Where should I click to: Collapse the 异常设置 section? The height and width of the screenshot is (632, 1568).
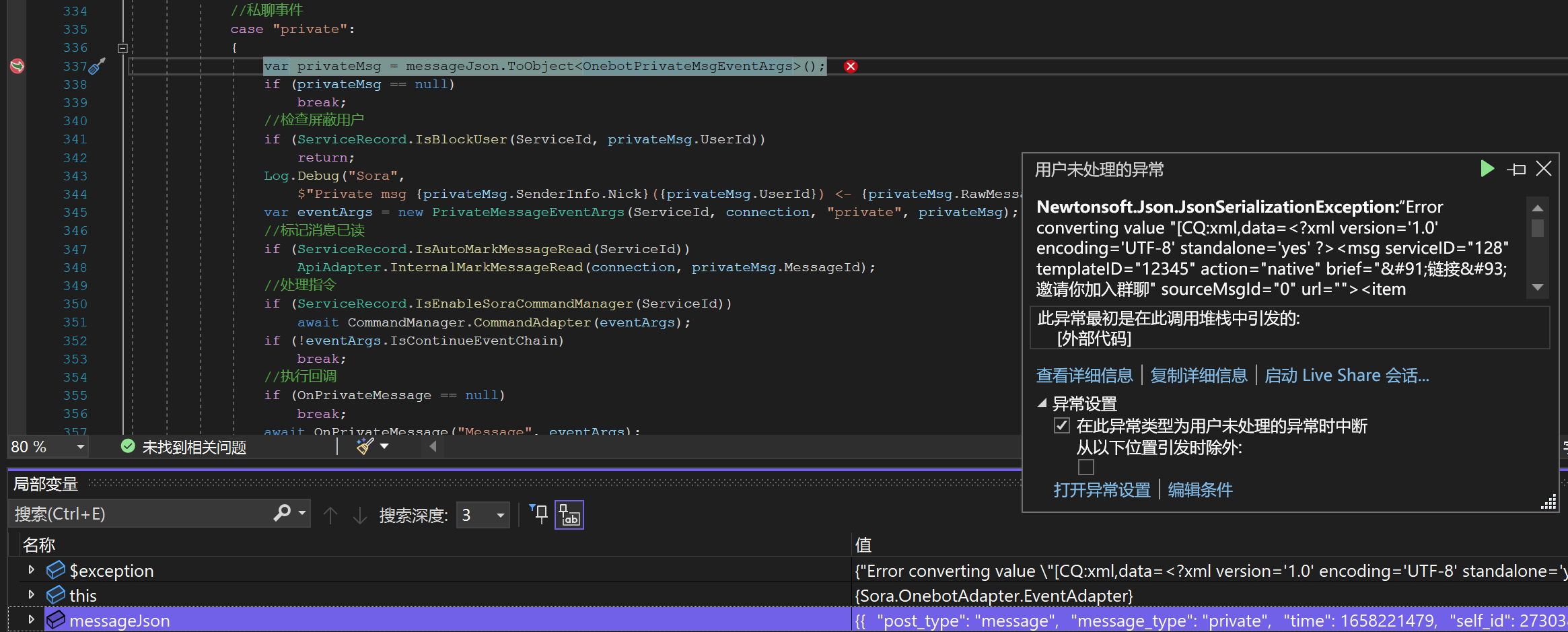(x=1042, y=404)
